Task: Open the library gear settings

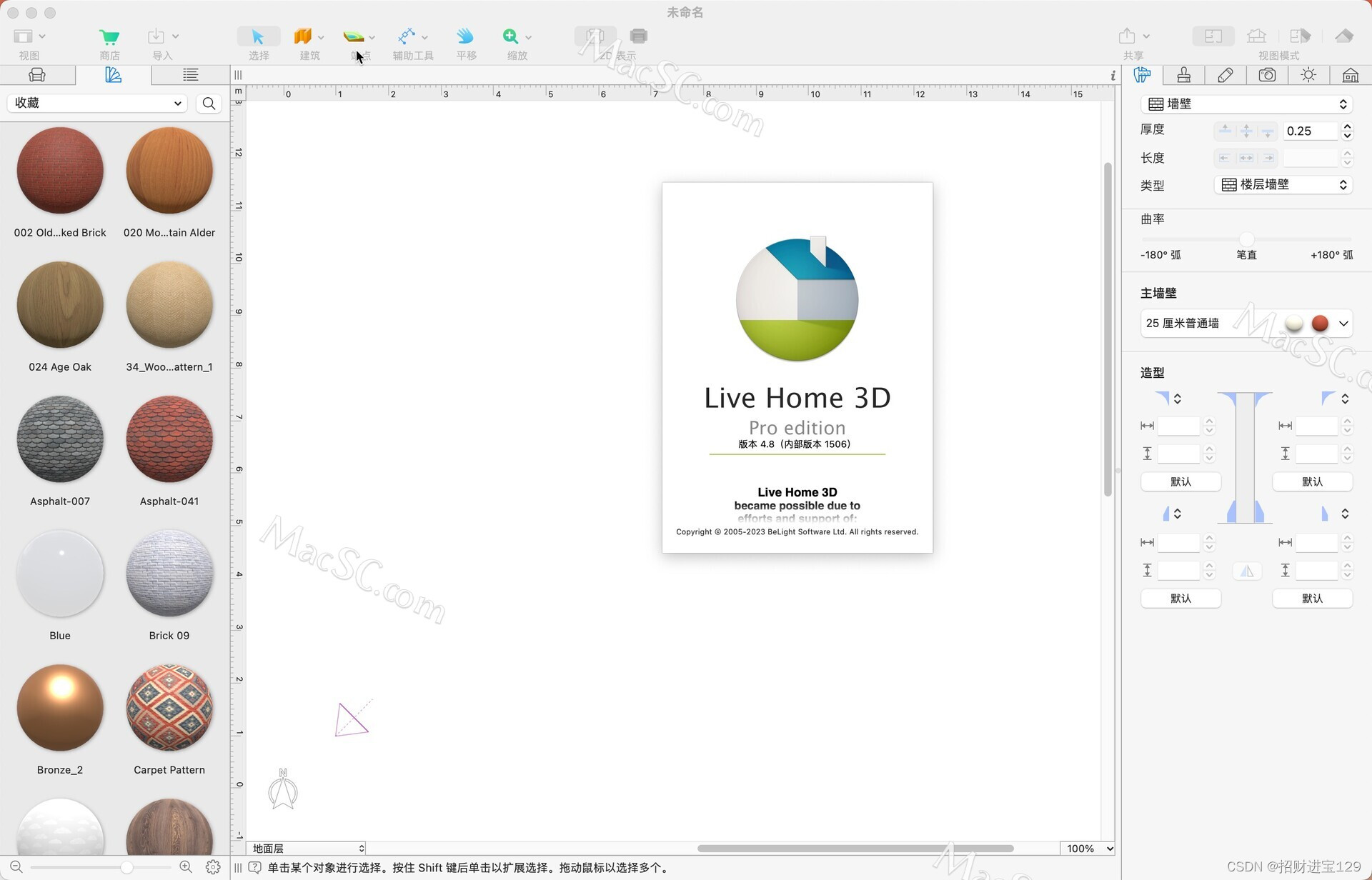Action: pyautogui.click(x=213, y=866)
